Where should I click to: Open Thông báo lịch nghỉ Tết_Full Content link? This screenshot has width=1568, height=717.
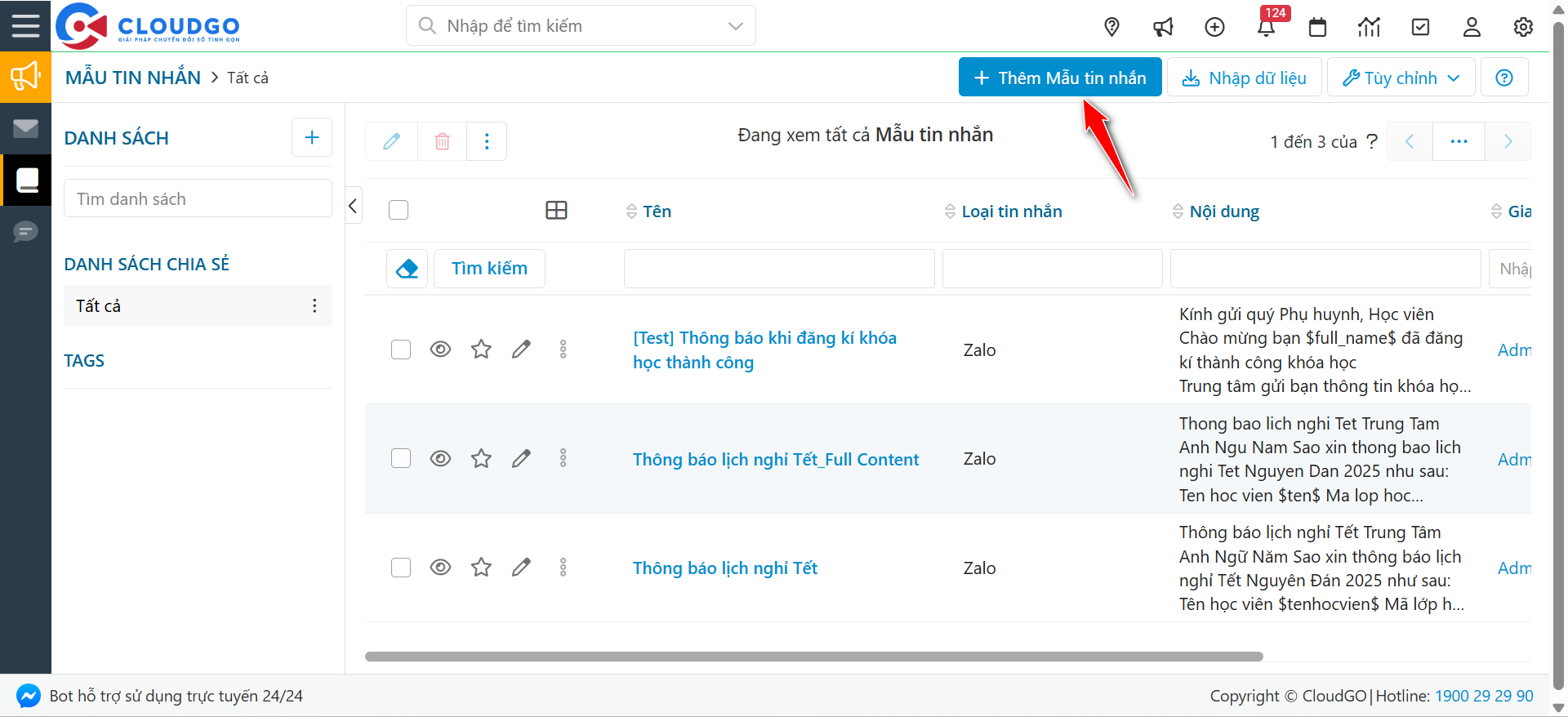(776, 459)
